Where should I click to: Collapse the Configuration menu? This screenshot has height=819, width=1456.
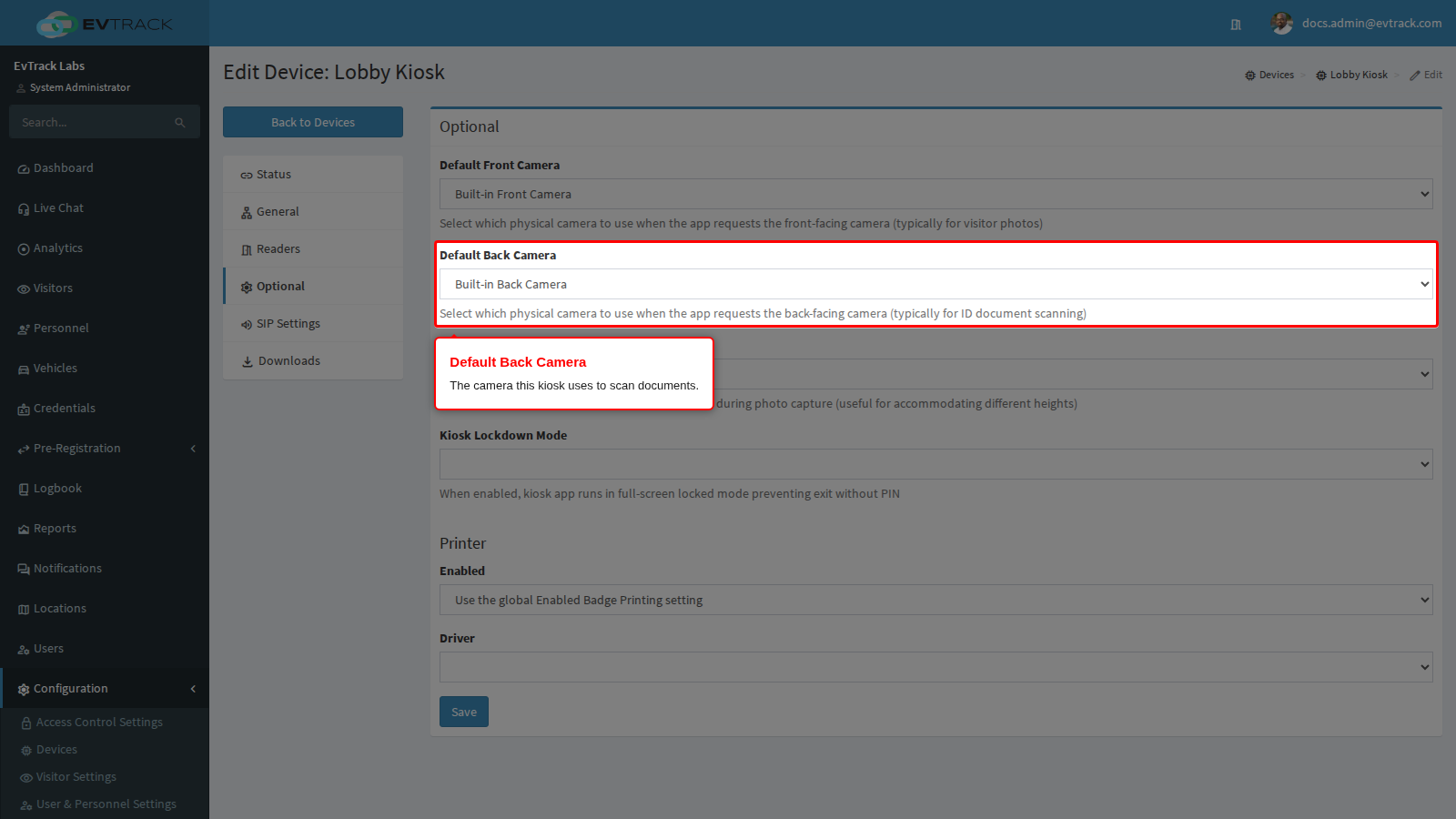point(105,689)
